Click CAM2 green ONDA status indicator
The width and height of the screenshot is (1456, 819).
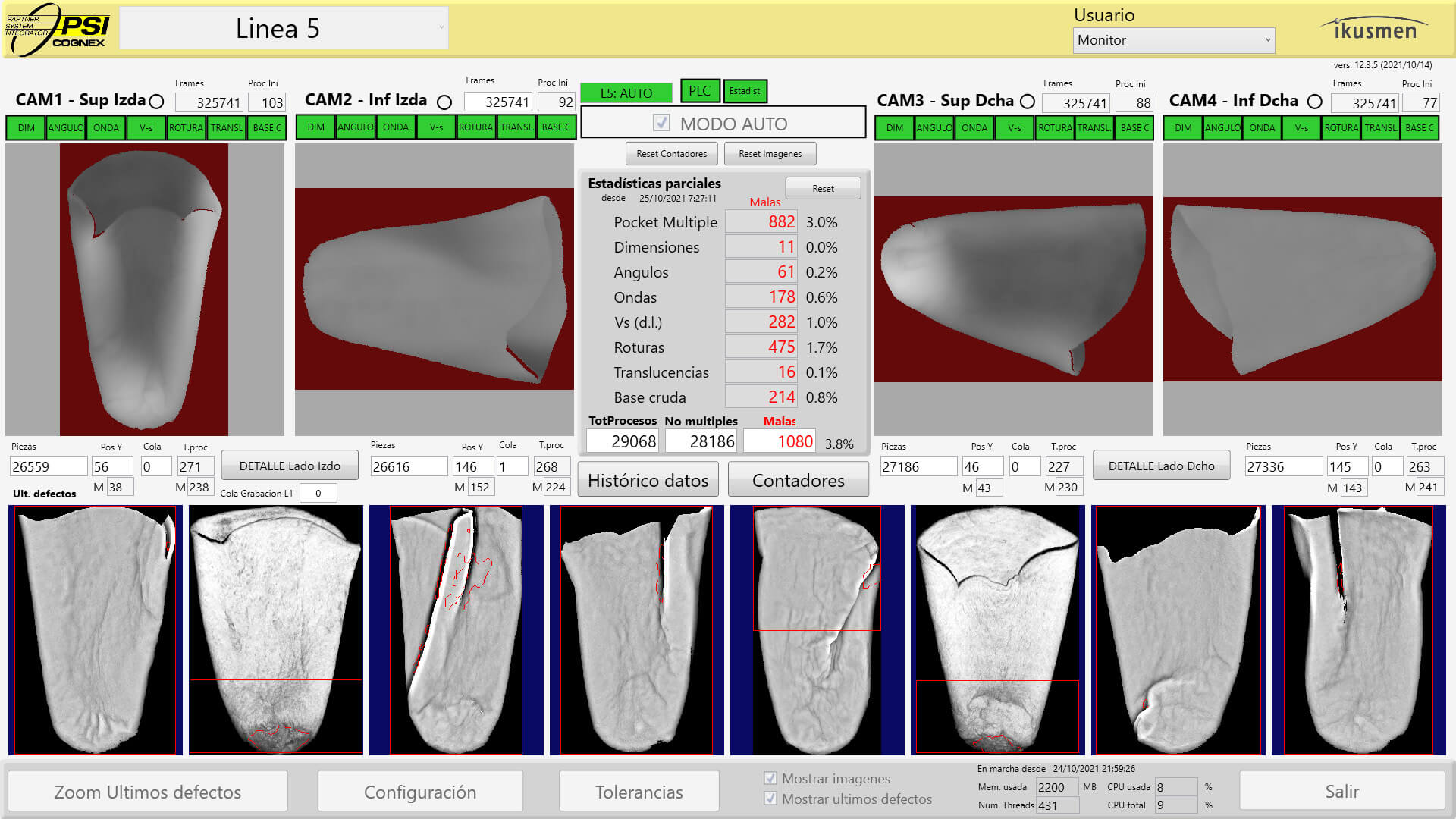(x=395, y=127)
